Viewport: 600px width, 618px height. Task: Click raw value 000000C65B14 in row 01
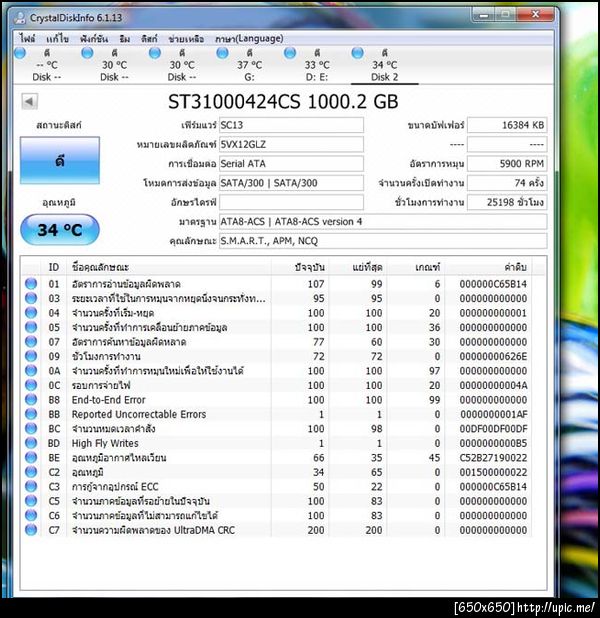pyautogui.click(x=493, y=284)
